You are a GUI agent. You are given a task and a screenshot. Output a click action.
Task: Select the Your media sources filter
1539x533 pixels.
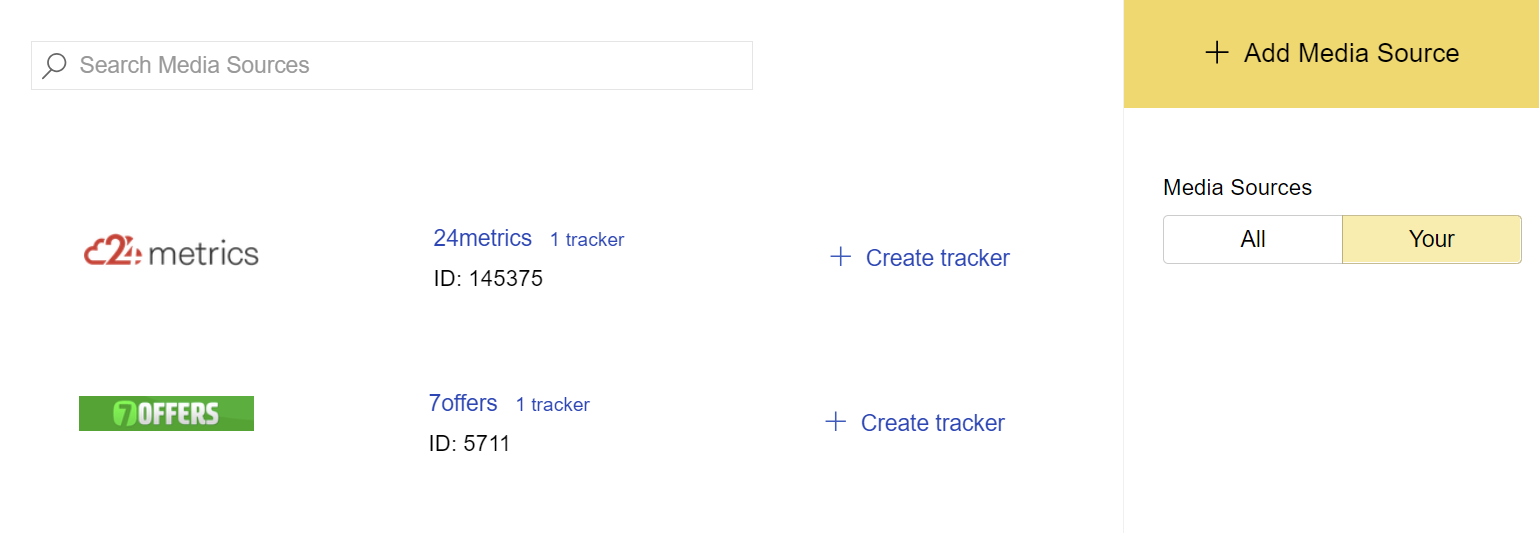click(x=1431, y=239)
